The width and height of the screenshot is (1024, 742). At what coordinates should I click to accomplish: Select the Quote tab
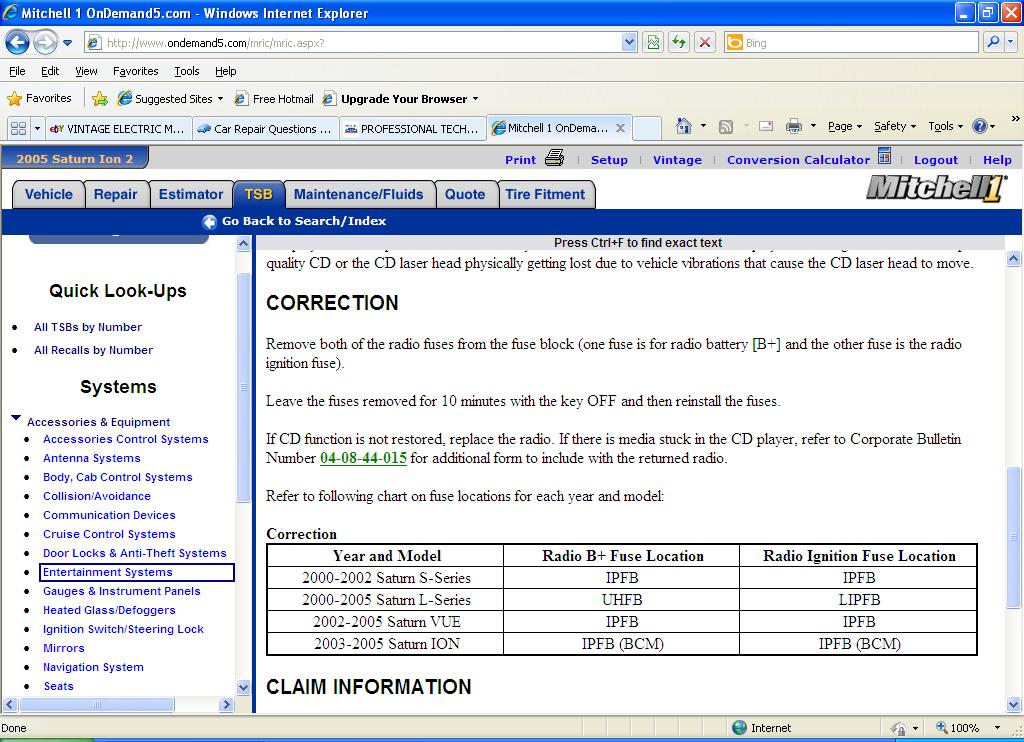click(465, 195)
